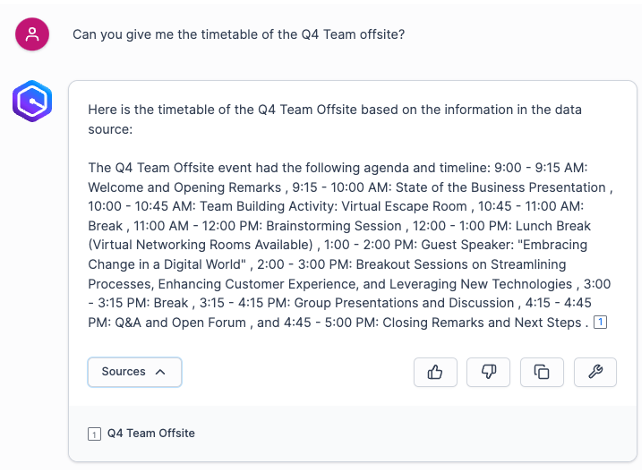642x470 pixels.
Task: Click the user question about the Q4 Team offsite
Action: coord(238,35)
